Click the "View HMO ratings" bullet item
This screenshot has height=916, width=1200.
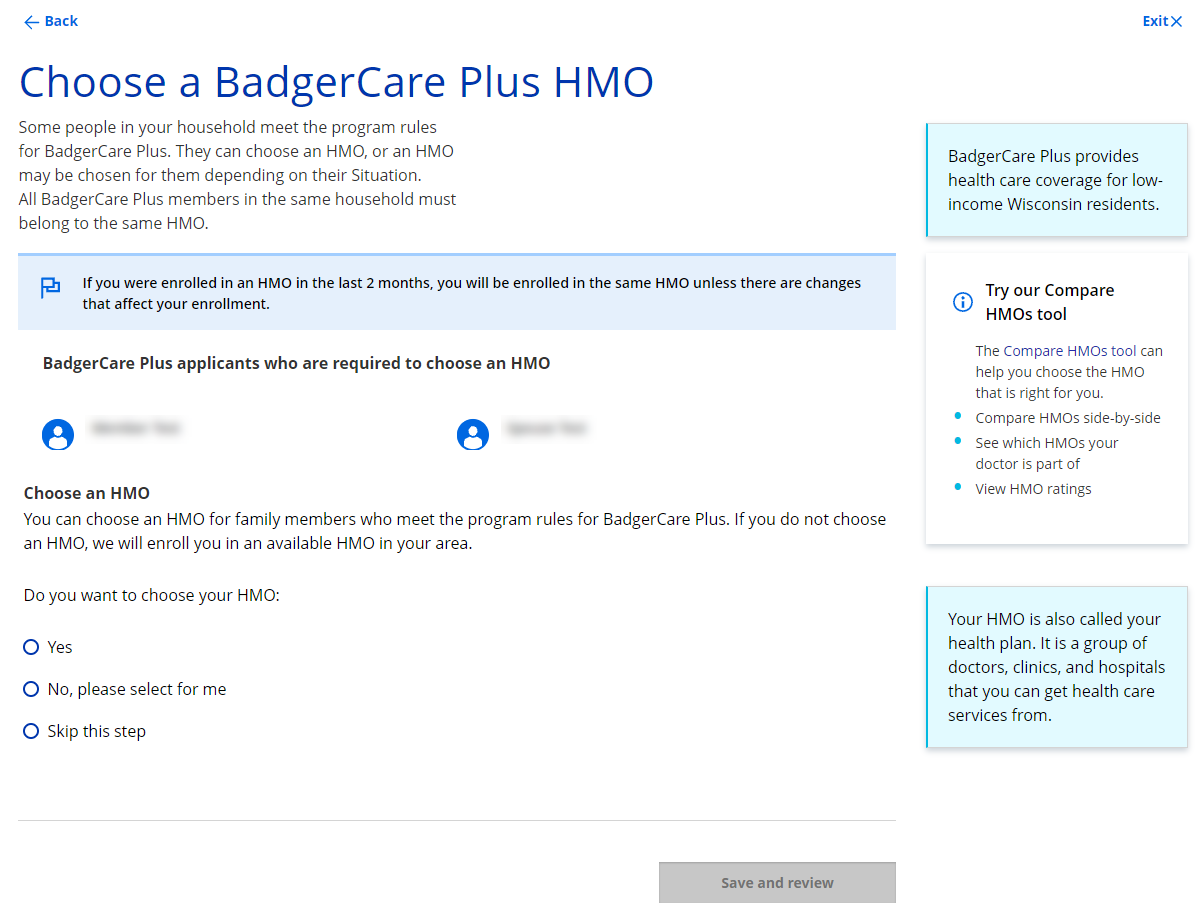1033,489
